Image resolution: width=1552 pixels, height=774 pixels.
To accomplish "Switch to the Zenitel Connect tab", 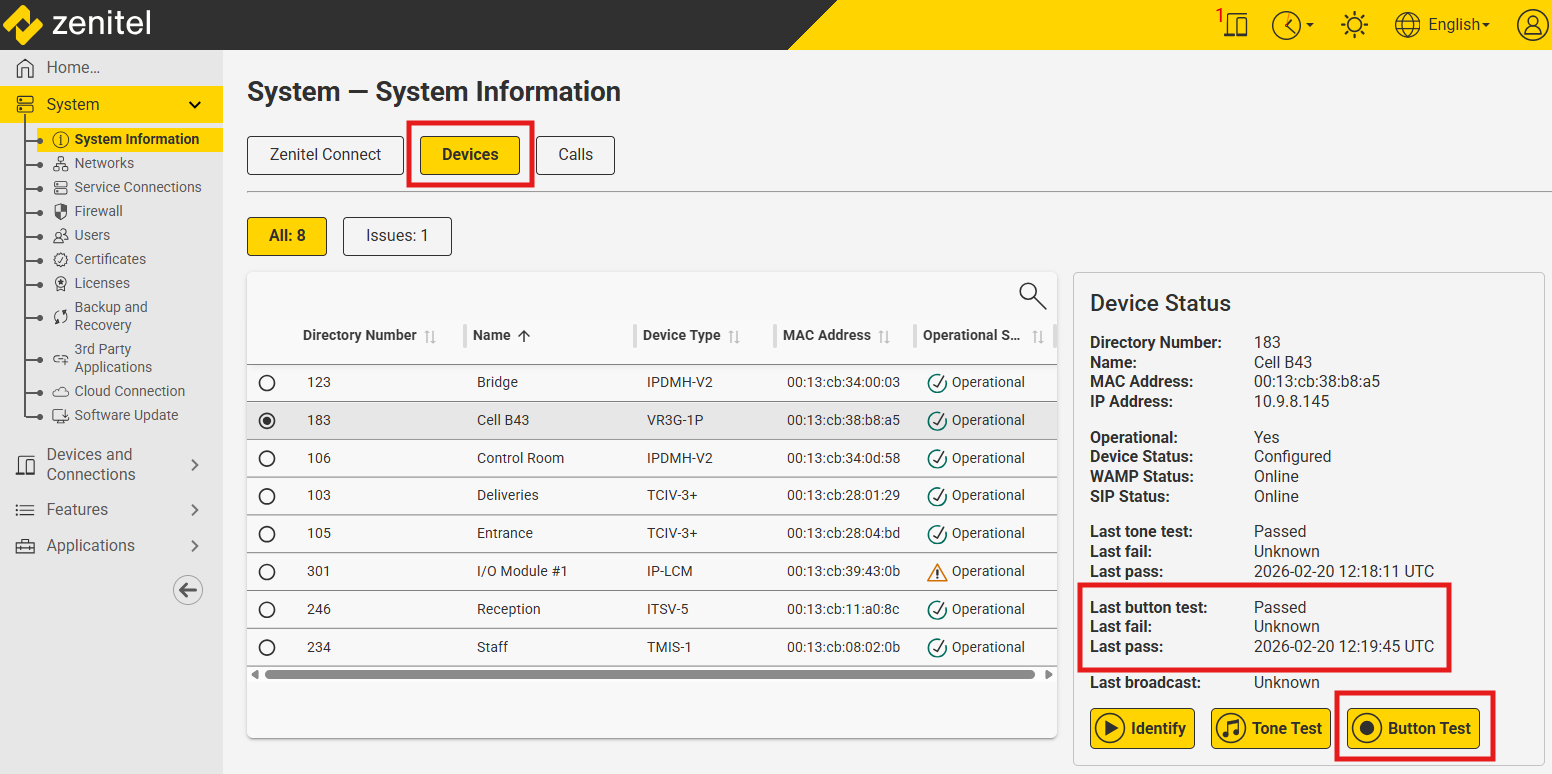I will (x=325, y=155).
